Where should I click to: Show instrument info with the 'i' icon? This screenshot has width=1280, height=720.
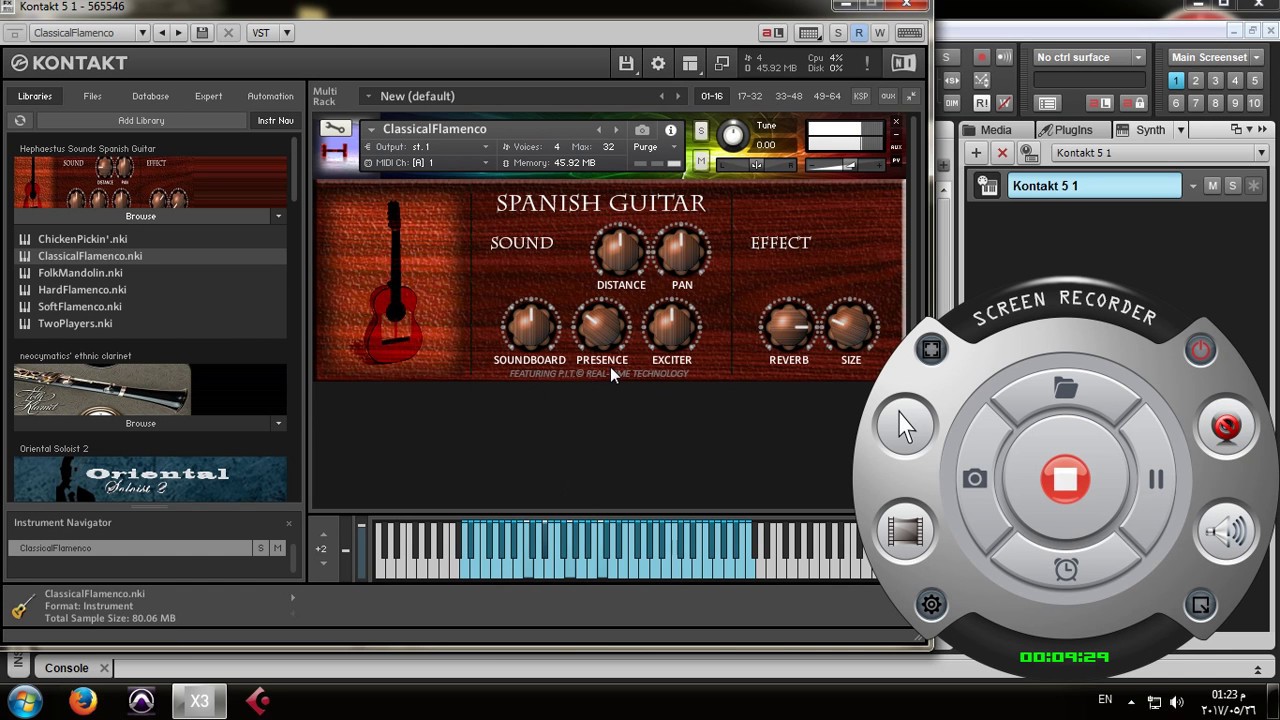coord(671,130)
